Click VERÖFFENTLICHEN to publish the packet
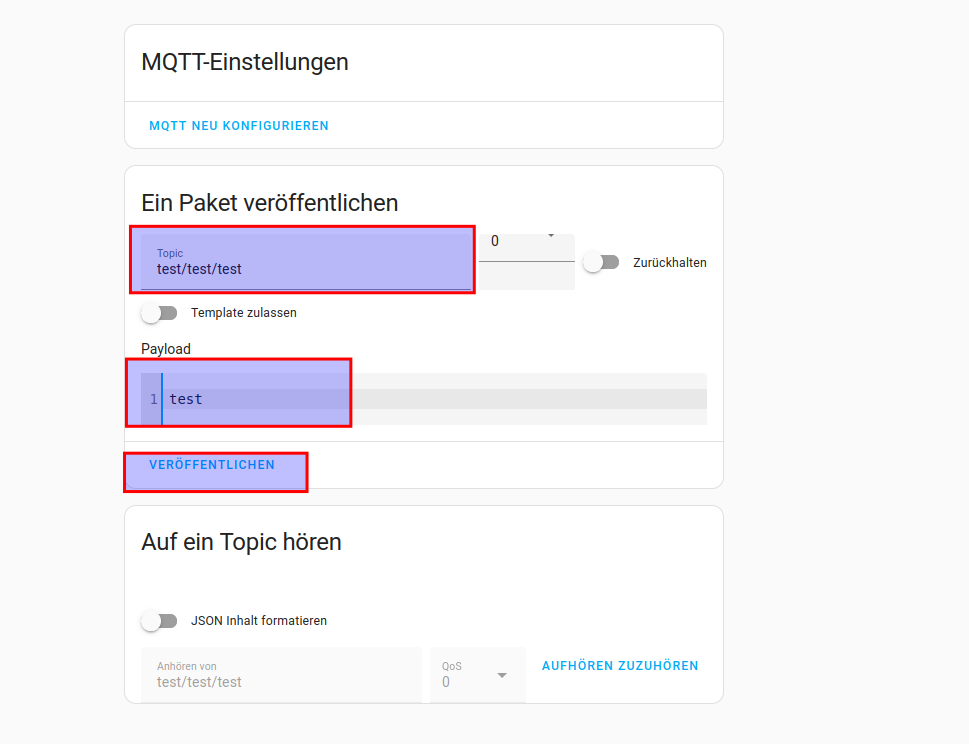The height and width of the screenshot is (744, 969). click(212, 464)
